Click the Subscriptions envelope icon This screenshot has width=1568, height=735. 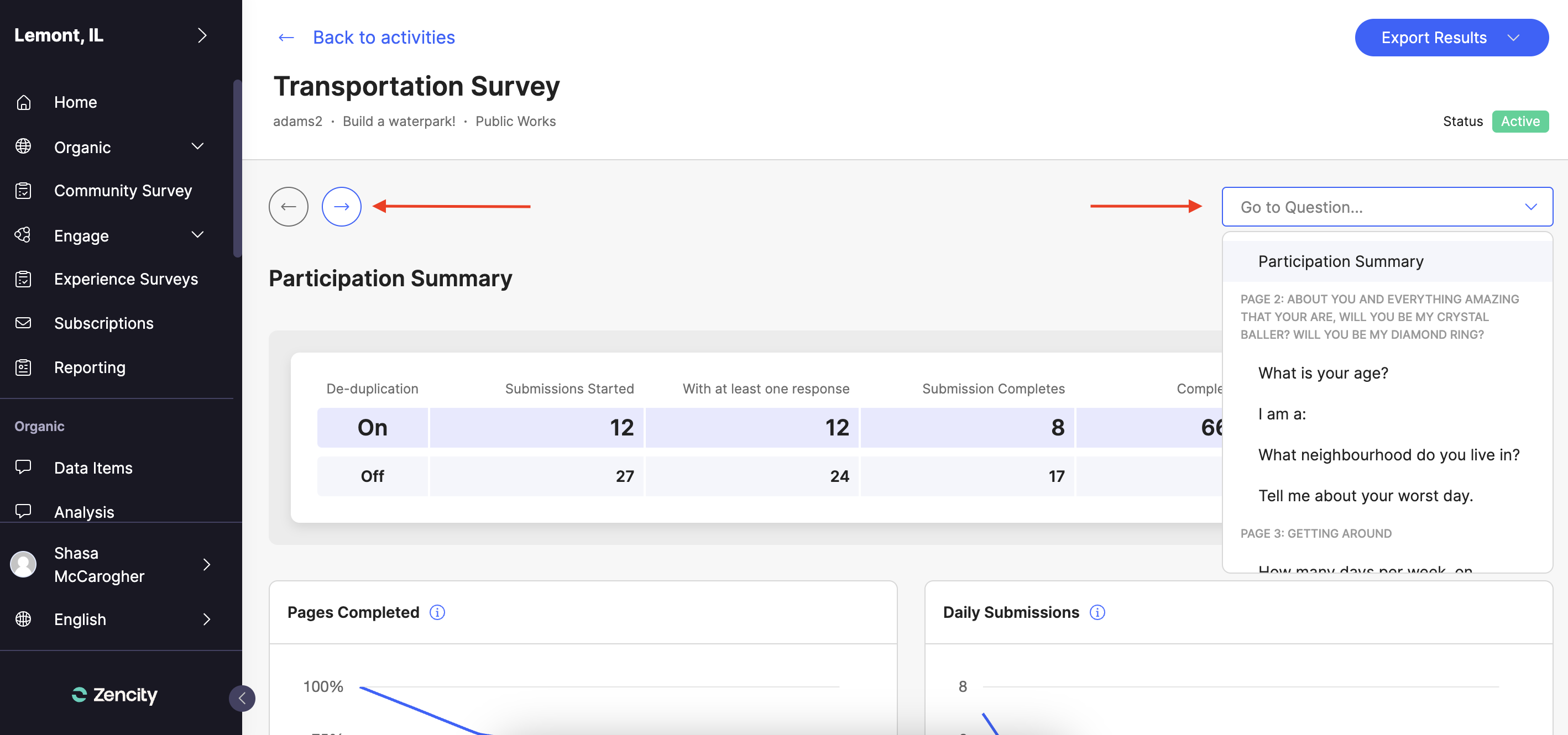23,323
